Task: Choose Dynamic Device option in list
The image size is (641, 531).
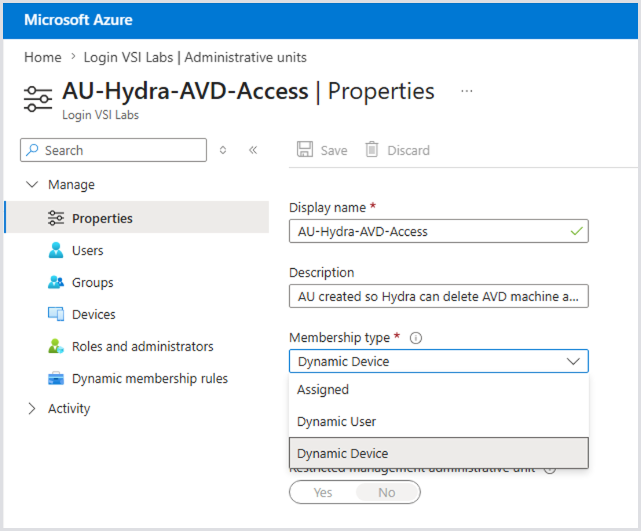Action: [x=439, y=453]
